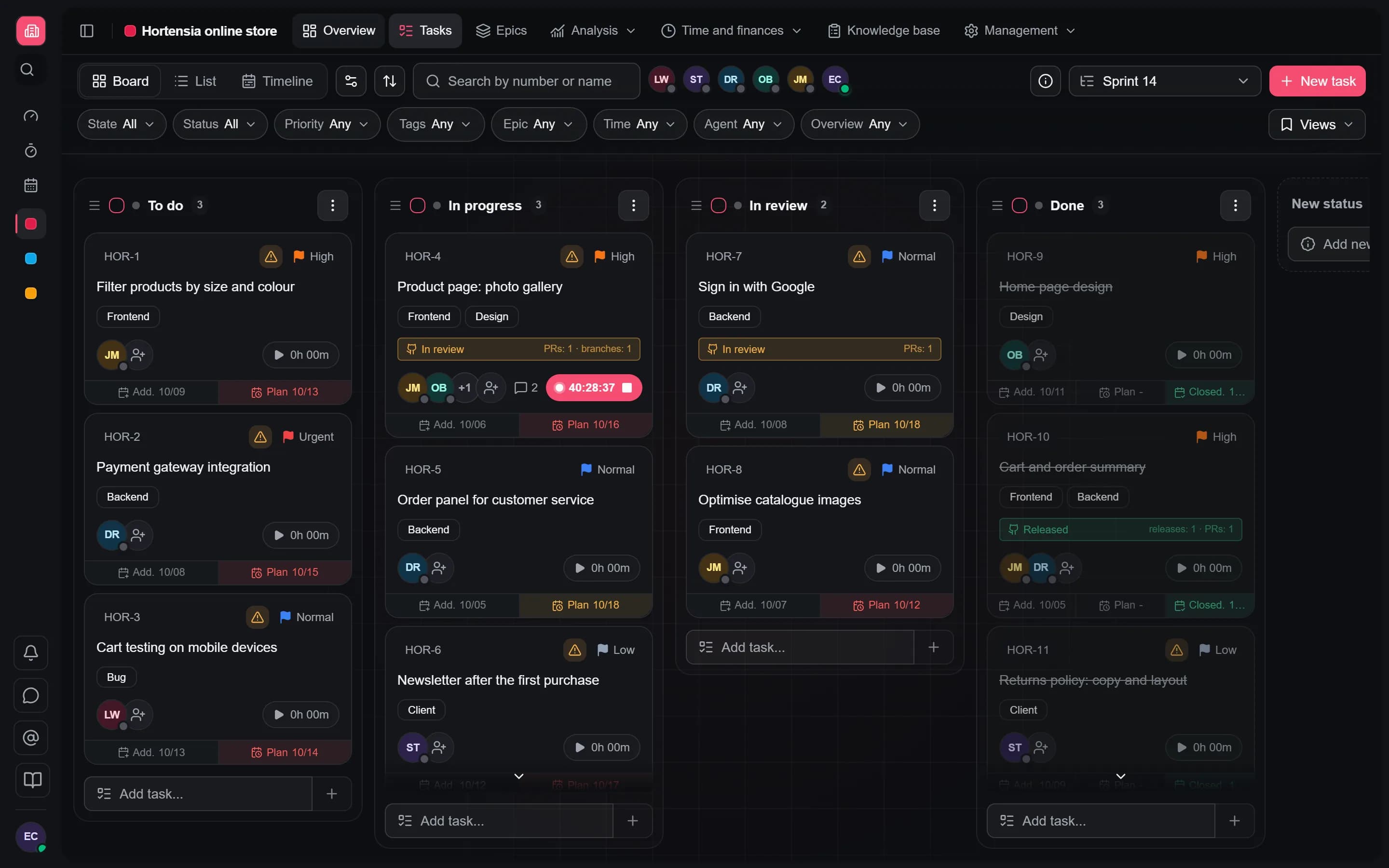This screenshot has width=1389, height=868.
Task: Click the warning icon on HOR-2
Action: point(260,437)
